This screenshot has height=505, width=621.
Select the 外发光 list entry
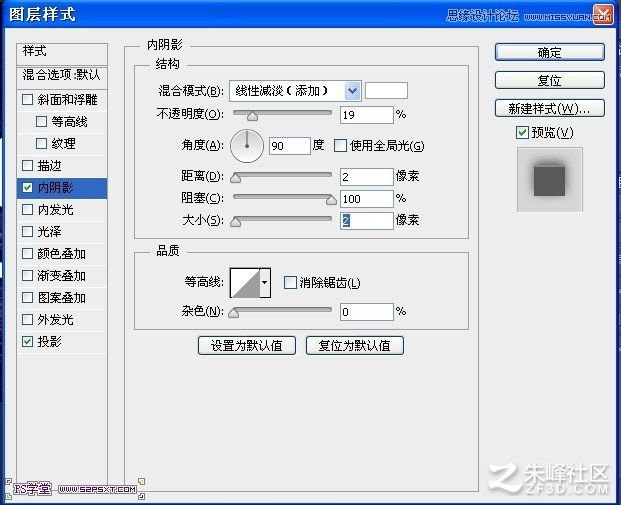62,319
